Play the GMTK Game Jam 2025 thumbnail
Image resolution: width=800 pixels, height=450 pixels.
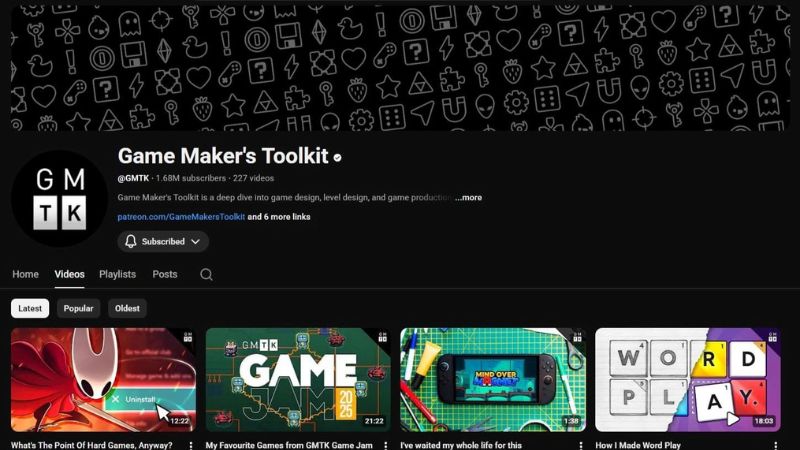point(298,380)
